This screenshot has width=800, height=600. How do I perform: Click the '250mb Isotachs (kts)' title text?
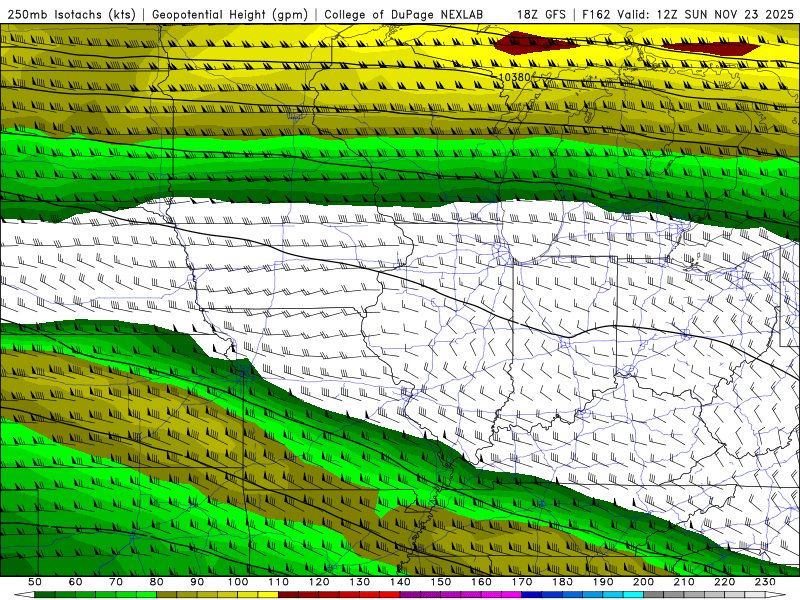click(71, 14)
